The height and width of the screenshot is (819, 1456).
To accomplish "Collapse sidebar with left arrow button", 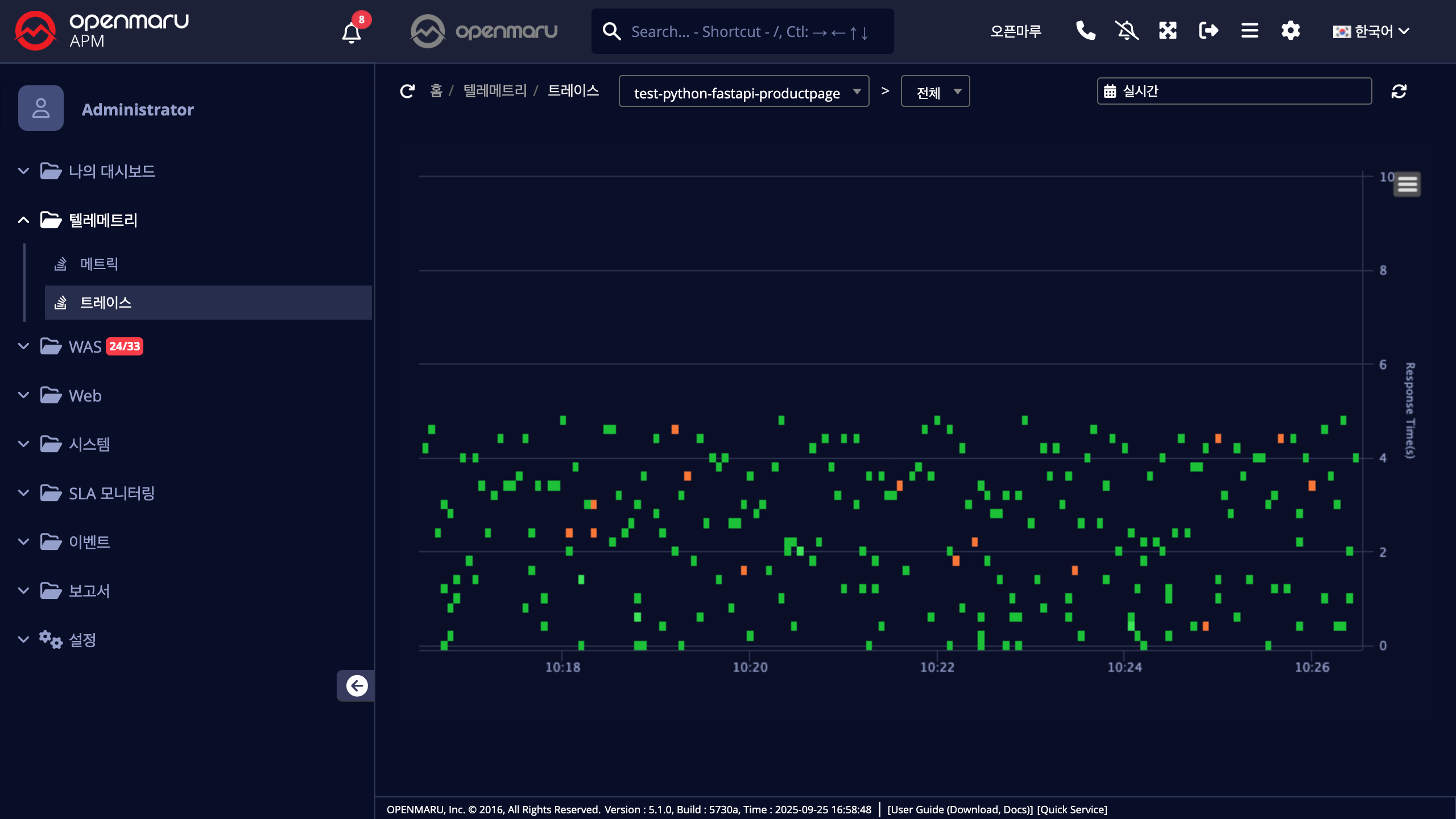I will click(x=357, y=686).
